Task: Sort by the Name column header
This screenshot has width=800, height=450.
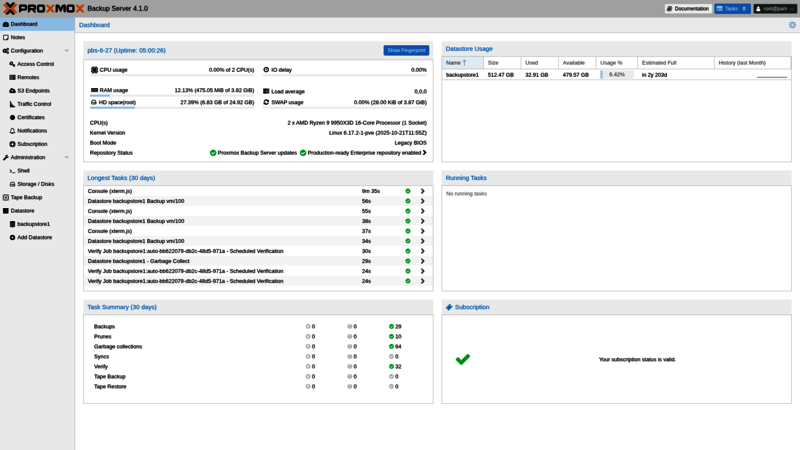Action: click(x=462, y=63)
